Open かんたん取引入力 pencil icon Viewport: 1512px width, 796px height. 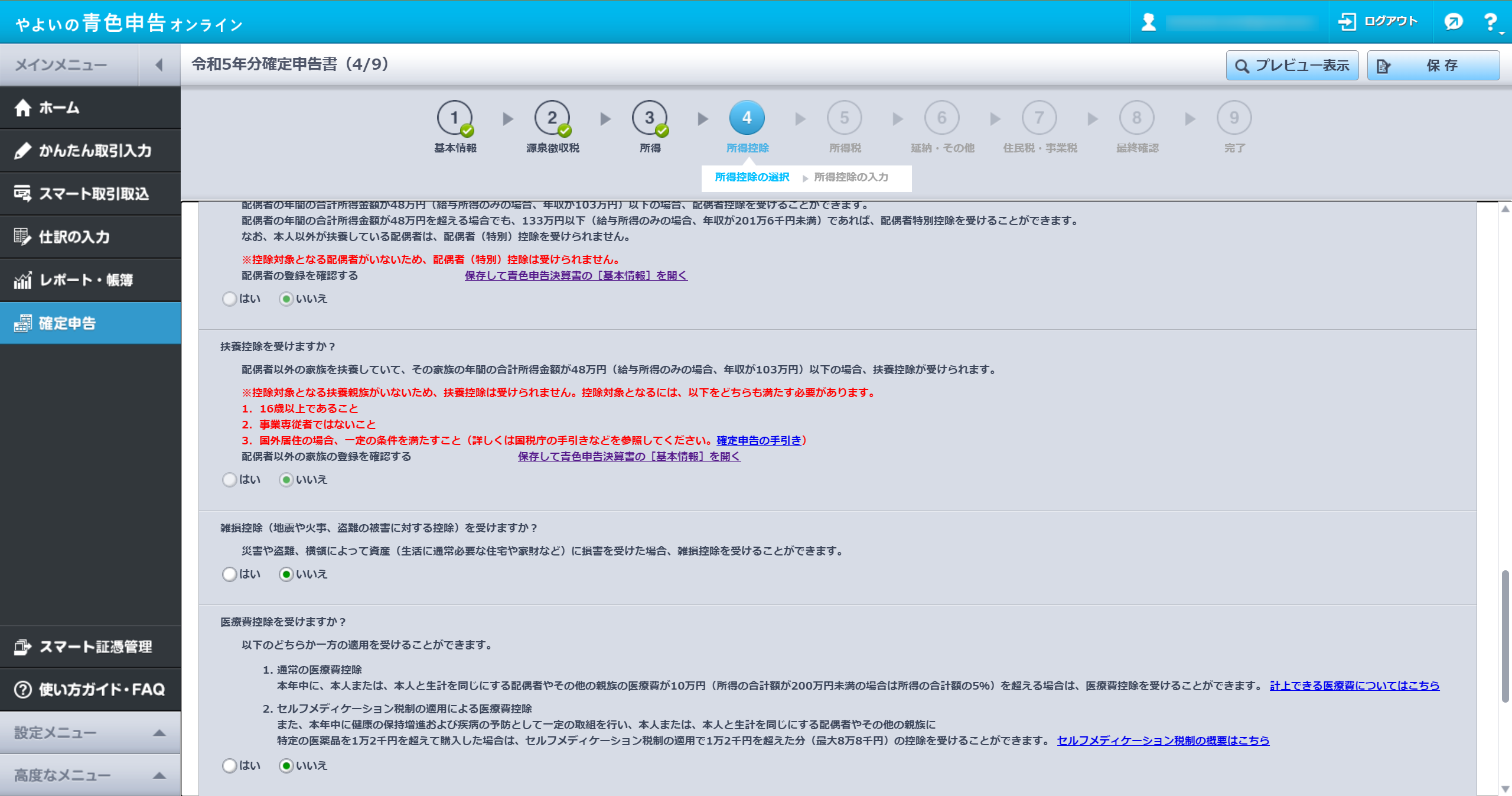click(23, 151)
